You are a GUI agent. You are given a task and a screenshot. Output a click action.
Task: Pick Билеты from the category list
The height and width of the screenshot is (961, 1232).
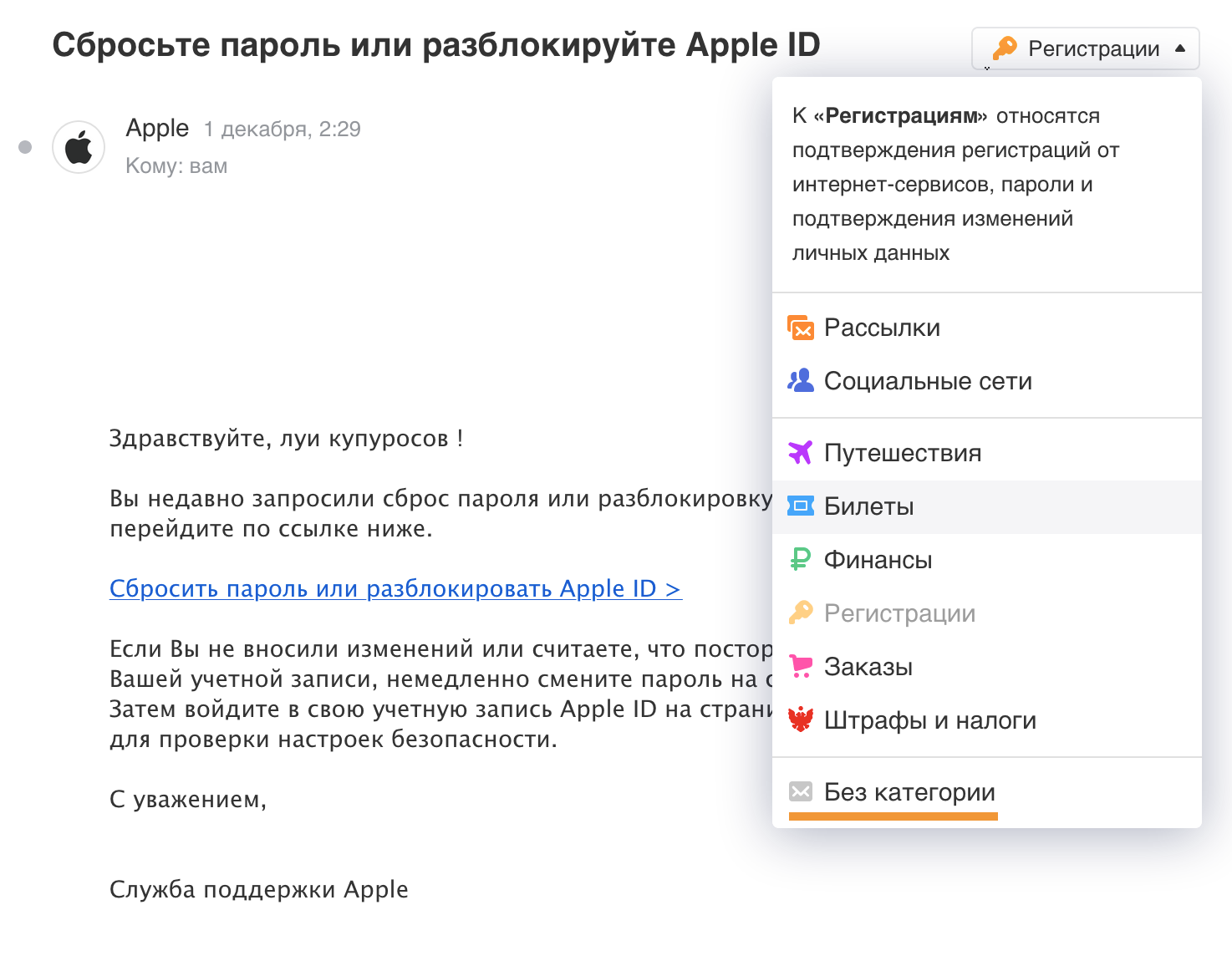click(x=987, y=506)
